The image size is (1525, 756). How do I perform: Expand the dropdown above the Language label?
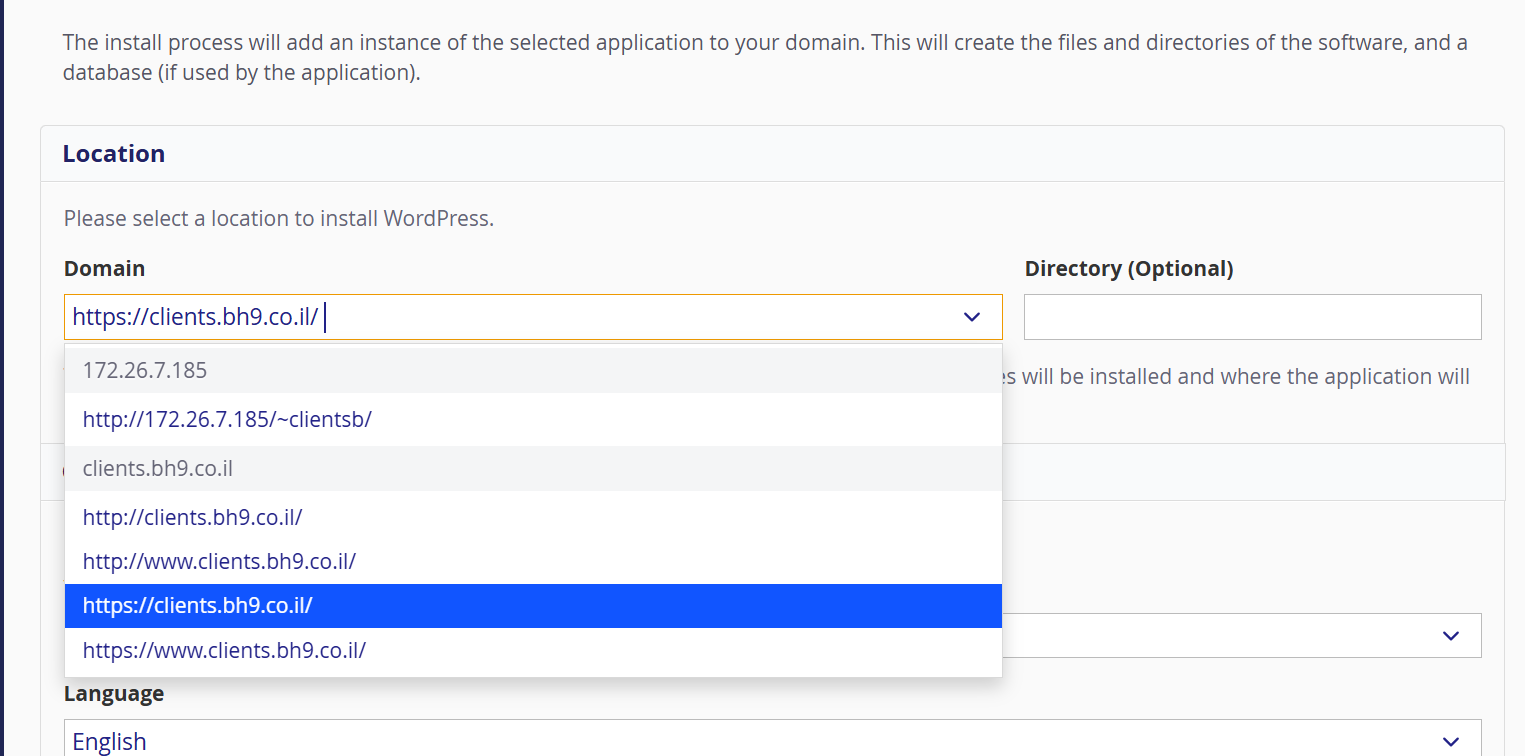1450,636
